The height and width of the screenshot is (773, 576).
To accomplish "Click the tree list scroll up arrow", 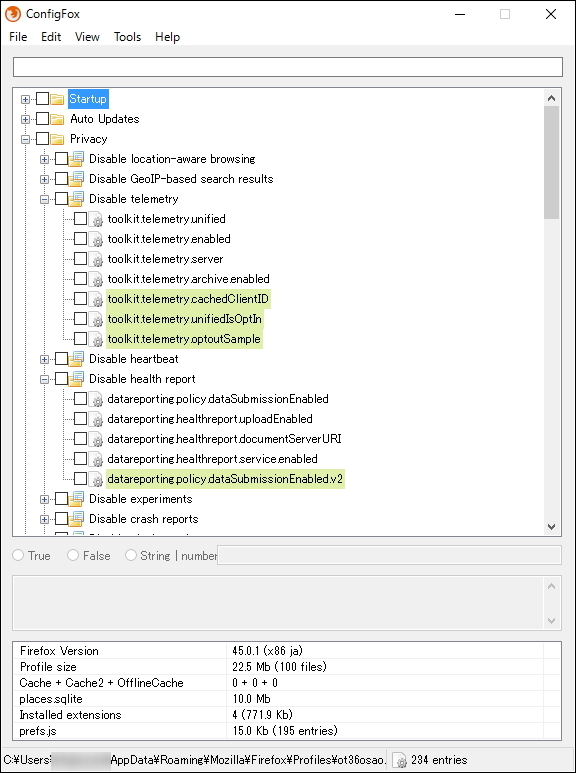I will 551,98.
